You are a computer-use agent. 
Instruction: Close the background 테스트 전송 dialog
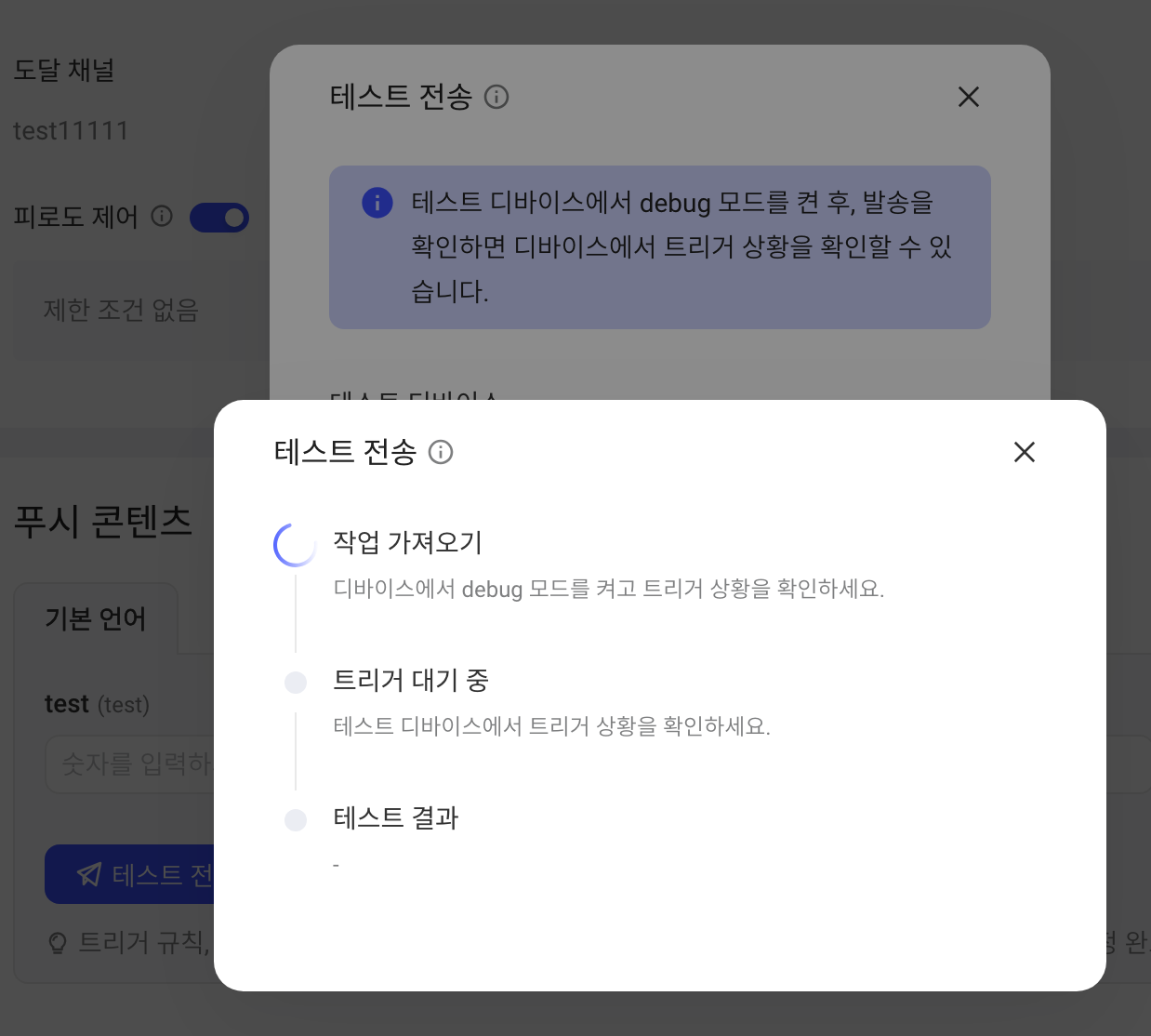(x=969, y=97)
